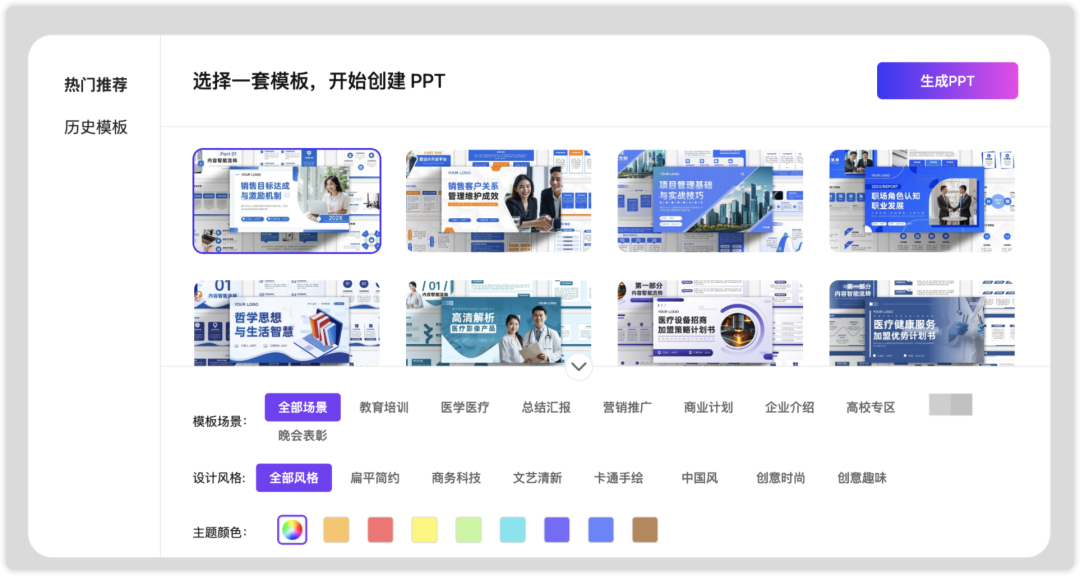
Task: Select the 高校专区 scene filter
Action: coord(869,407)
